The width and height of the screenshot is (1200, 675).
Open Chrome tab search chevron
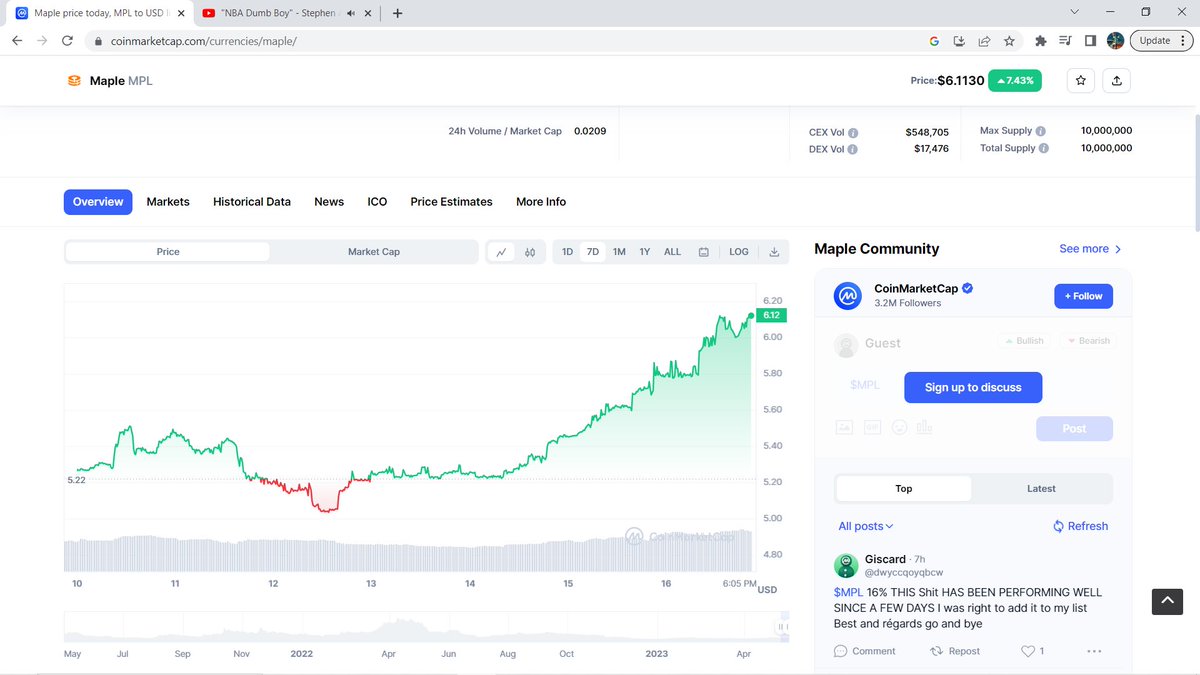[x=1074, y=12]
